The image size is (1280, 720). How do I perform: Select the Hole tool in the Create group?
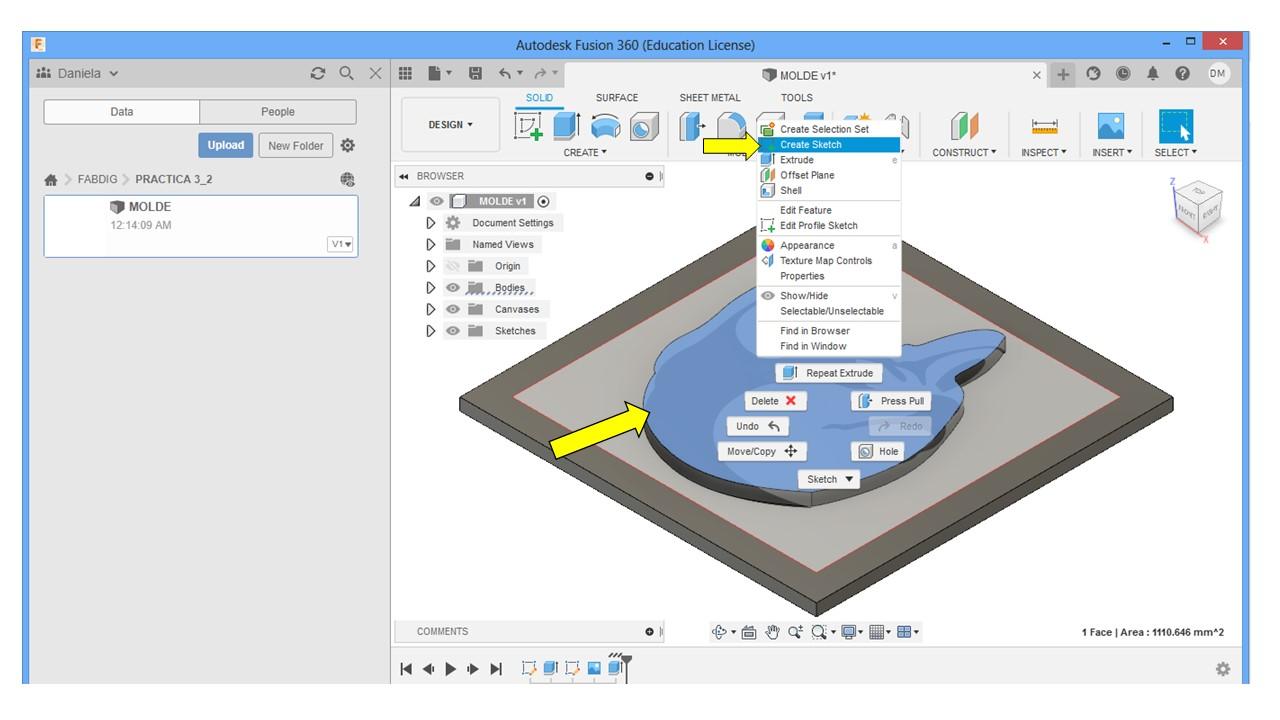coord(643,125)
